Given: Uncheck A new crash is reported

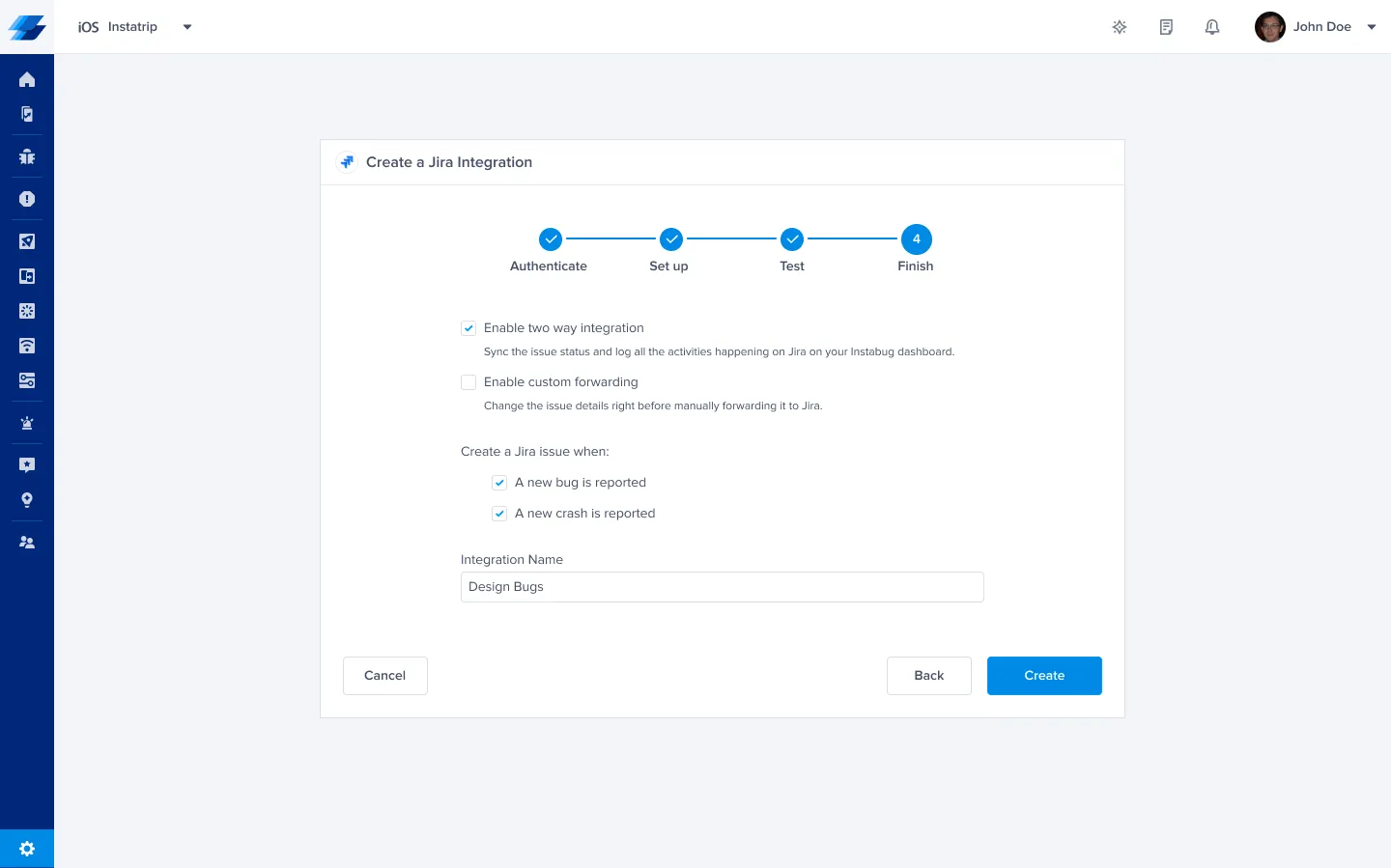Looking at the screenshot, I should pyautogui.click(x=499, y=514).
